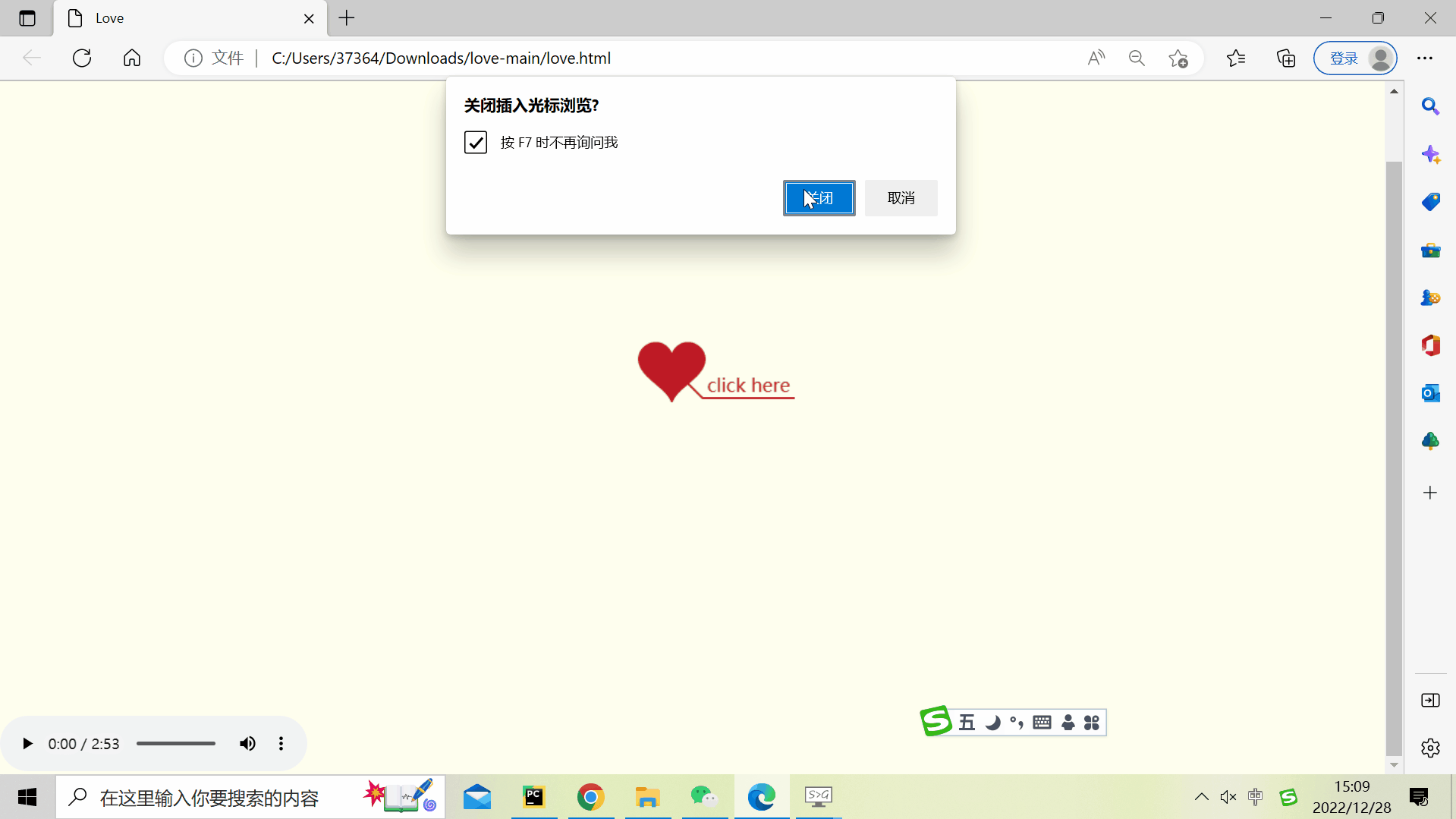This screenshot has width=1456, height=819.
Task: Open browser Settings and more menu
Action: click(1425, 58)
